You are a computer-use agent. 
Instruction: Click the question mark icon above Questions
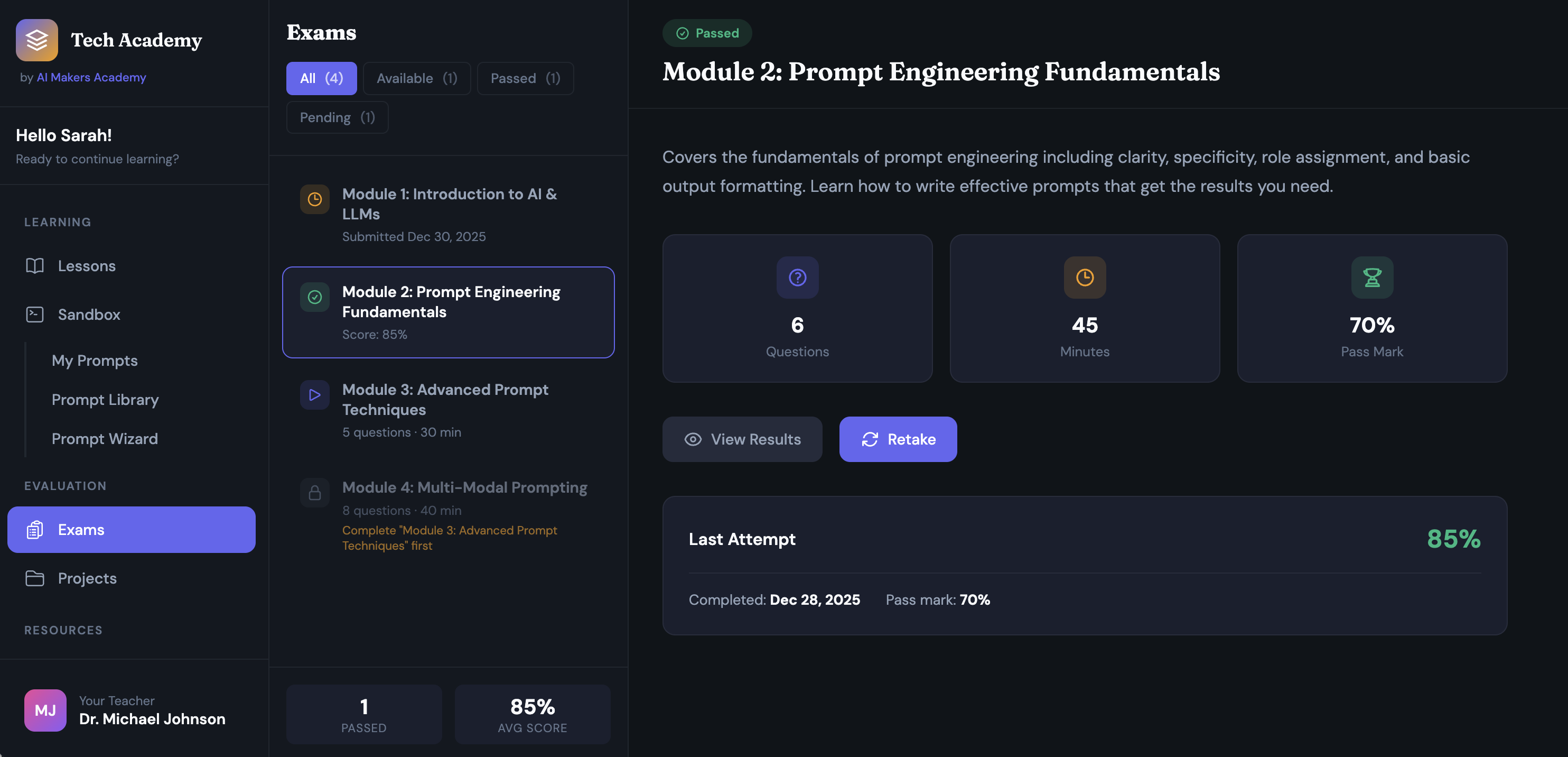pos(797,278)
